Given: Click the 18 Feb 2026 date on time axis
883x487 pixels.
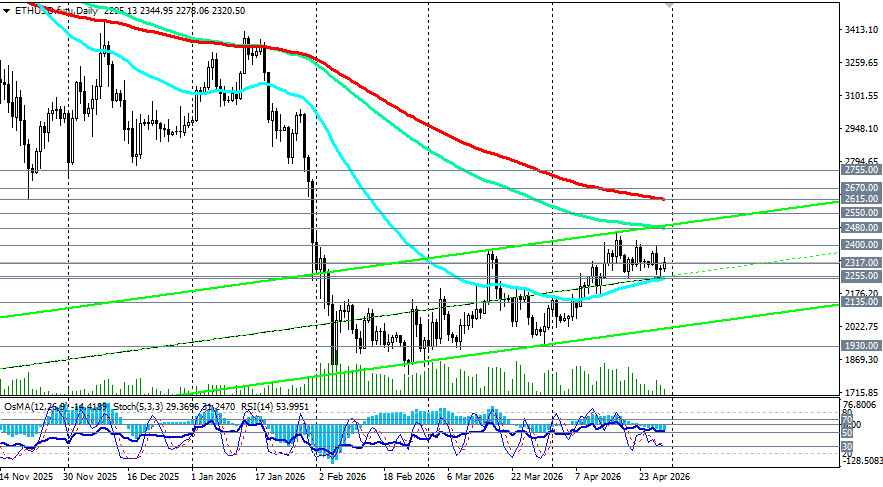Looking at the screenshot, I should tap(409, 477).
